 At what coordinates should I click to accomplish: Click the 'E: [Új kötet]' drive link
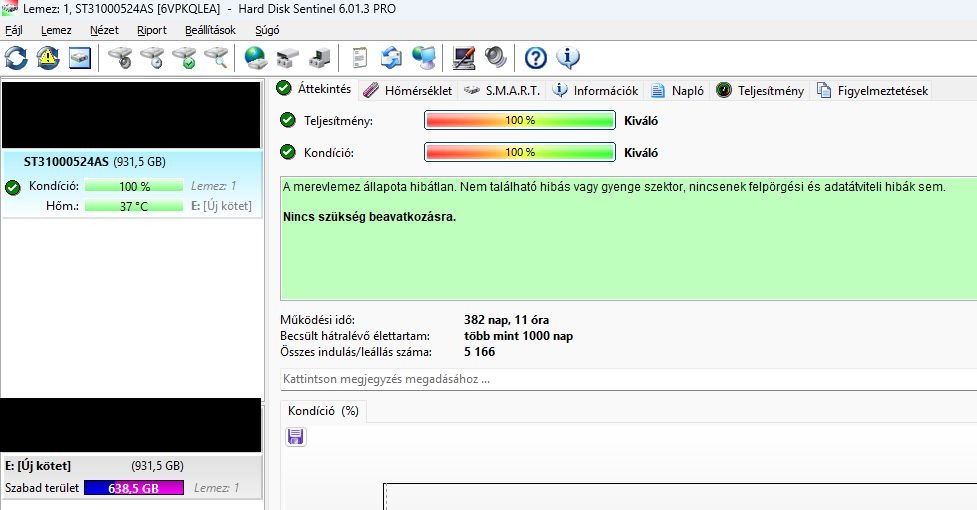point(221,205)
